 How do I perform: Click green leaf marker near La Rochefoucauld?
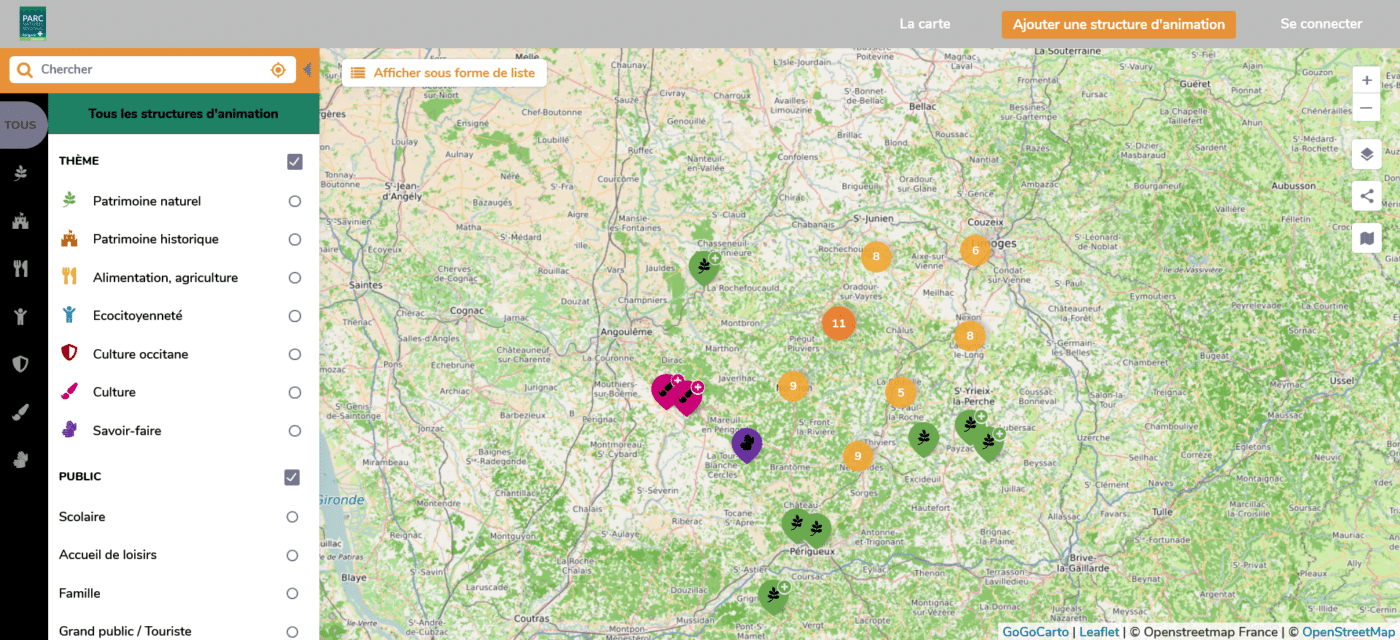tap(704, 267)
